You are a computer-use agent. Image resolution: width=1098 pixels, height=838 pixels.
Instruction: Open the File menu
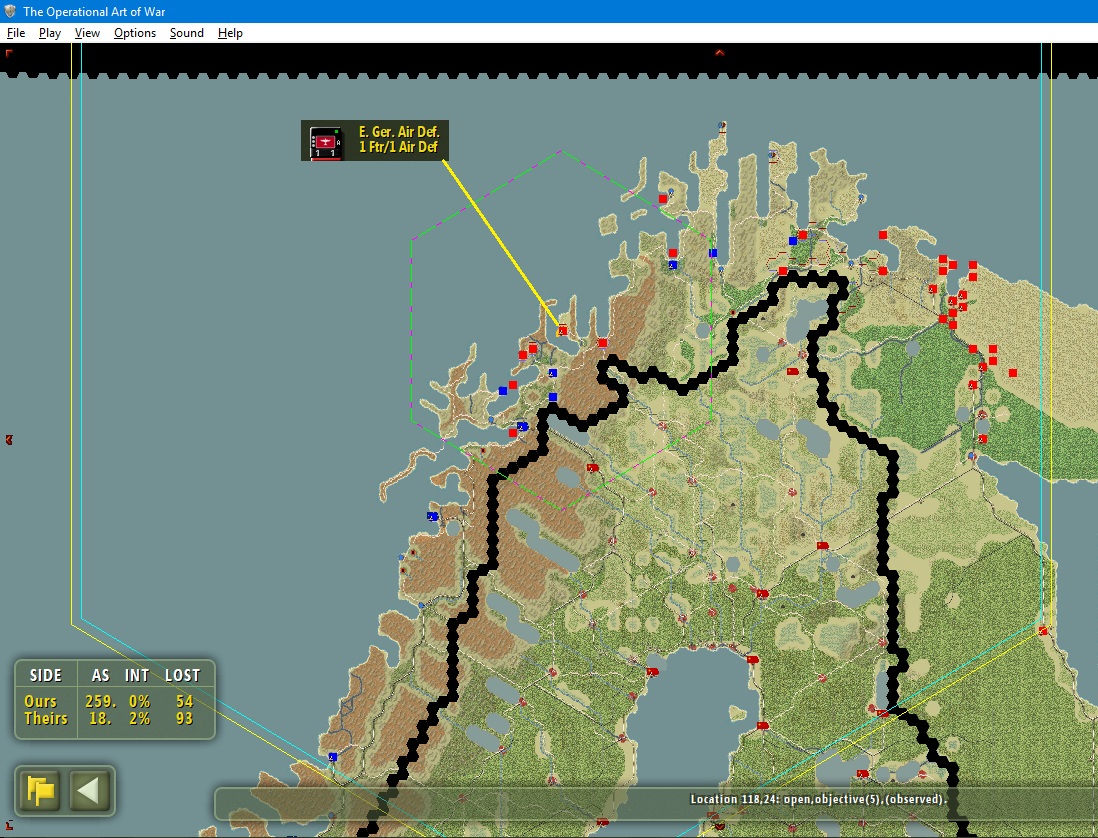click(15, 33)
